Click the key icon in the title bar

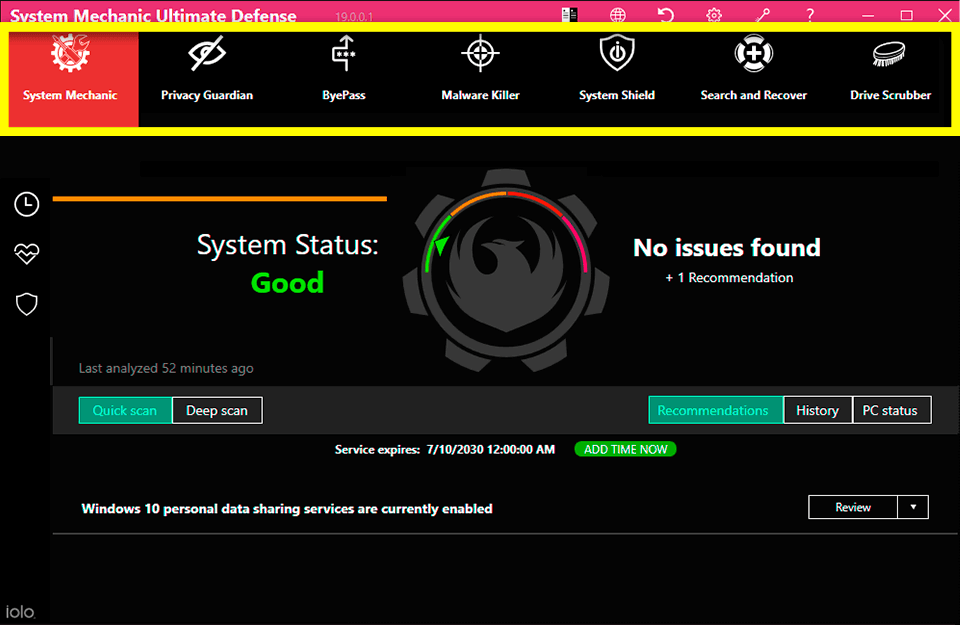click(x=763, y=15)
